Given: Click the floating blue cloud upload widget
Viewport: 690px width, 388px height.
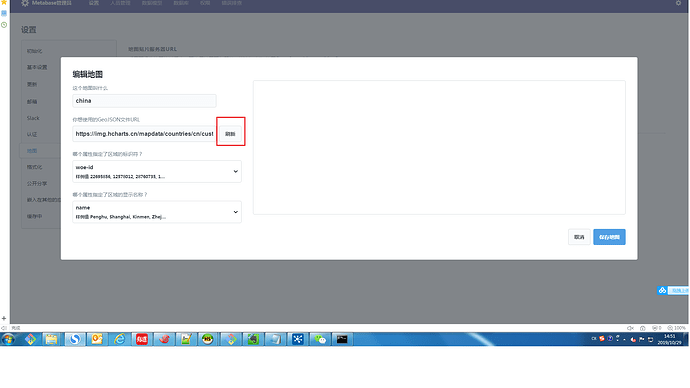Looking at the screenshot, I should (x=673, y=290).
